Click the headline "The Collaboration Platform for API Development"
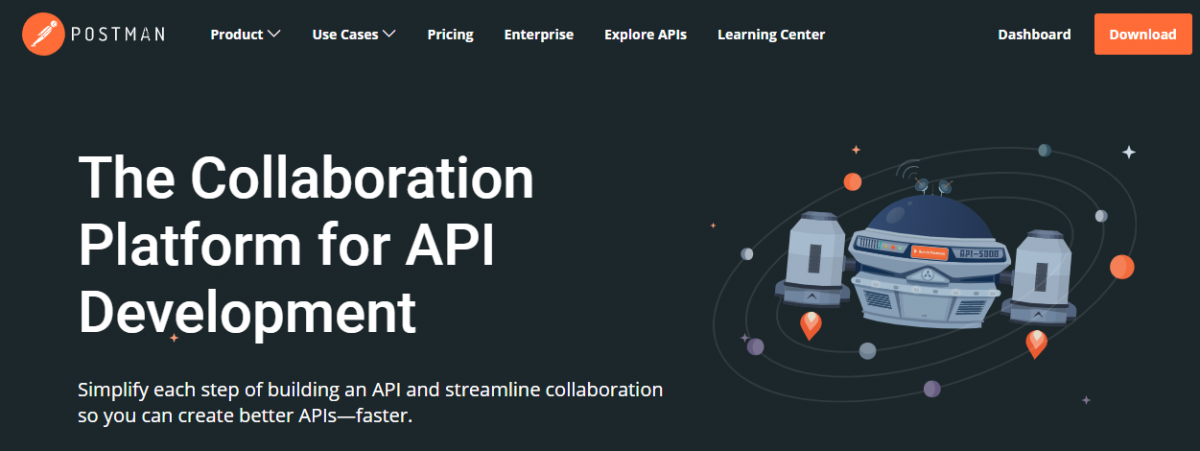Image resolution: width=1200 pixels, height=451 pixels. point(306,245)
